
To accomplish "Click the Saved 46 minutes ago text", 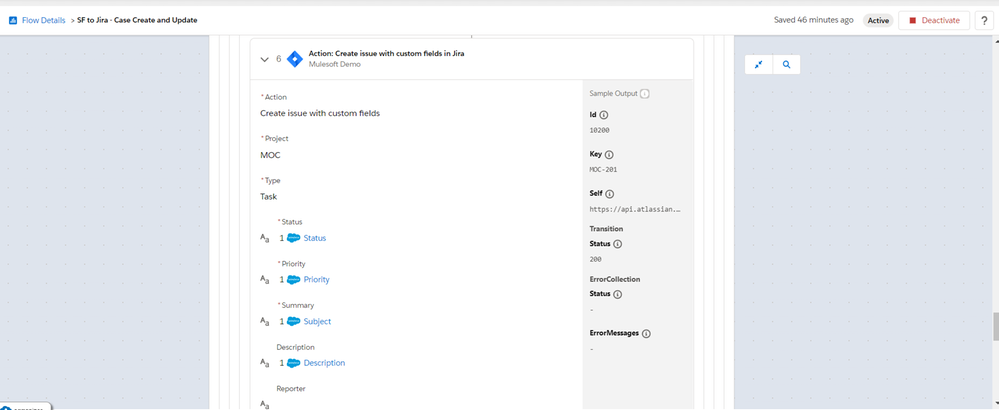I will coord(814,20).
